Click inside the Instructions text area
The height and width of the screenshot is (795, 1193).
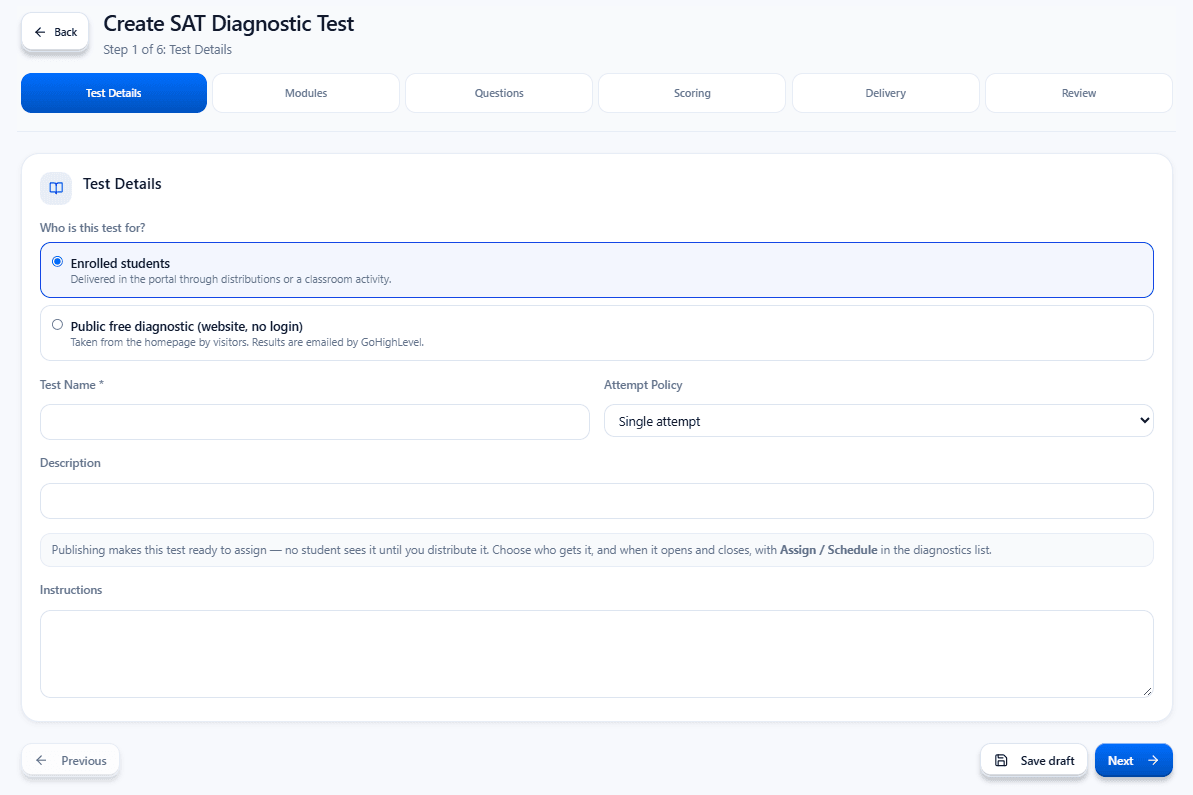[596, 653]
